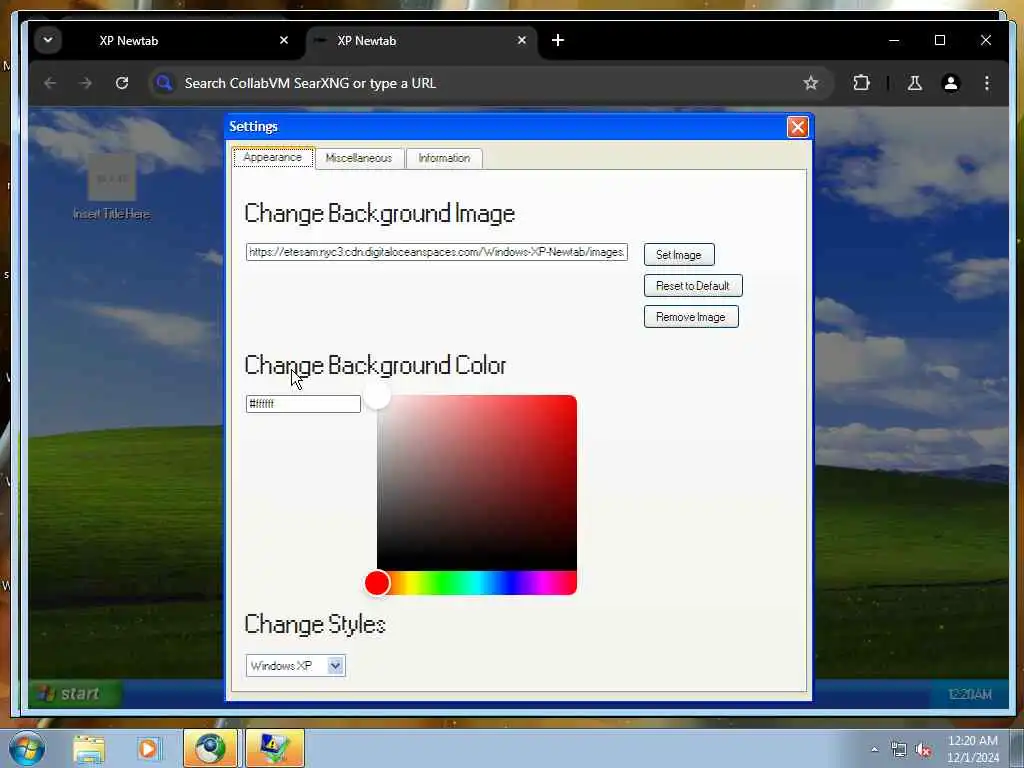Open the browser three-dot menu
1024x768 pixels.
coord(987,83)
